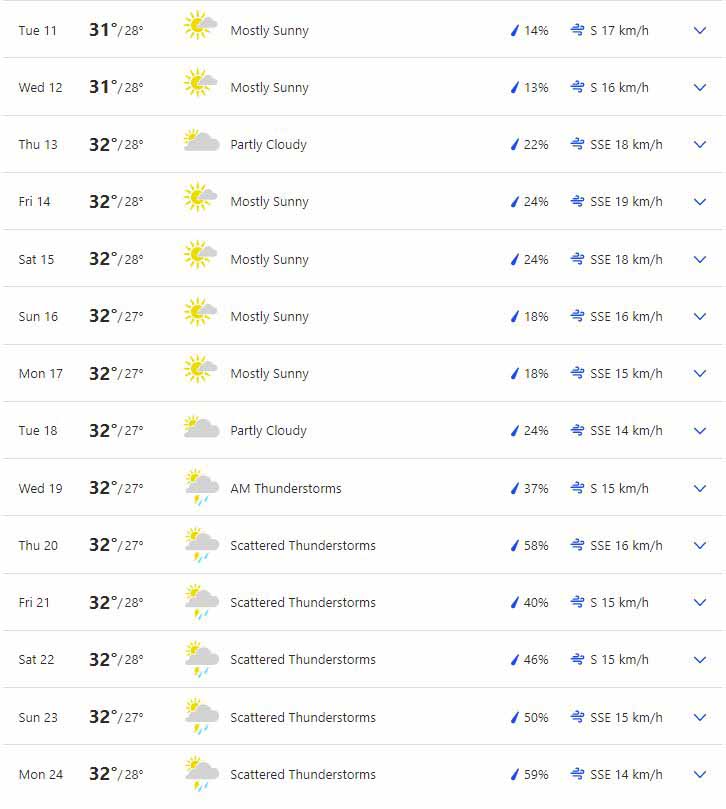Click the 13% precipitation value
This screenshot has height=809, width=726.
[536, 88]
